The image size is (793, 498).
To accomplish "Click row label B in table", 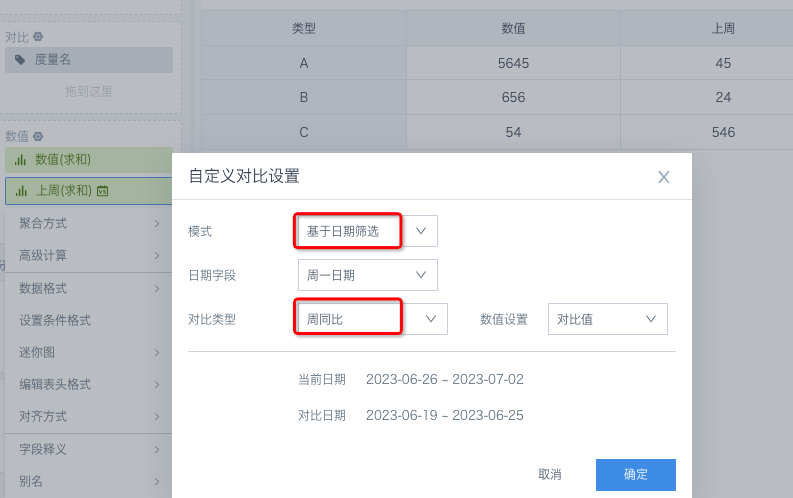I will 304,97.
